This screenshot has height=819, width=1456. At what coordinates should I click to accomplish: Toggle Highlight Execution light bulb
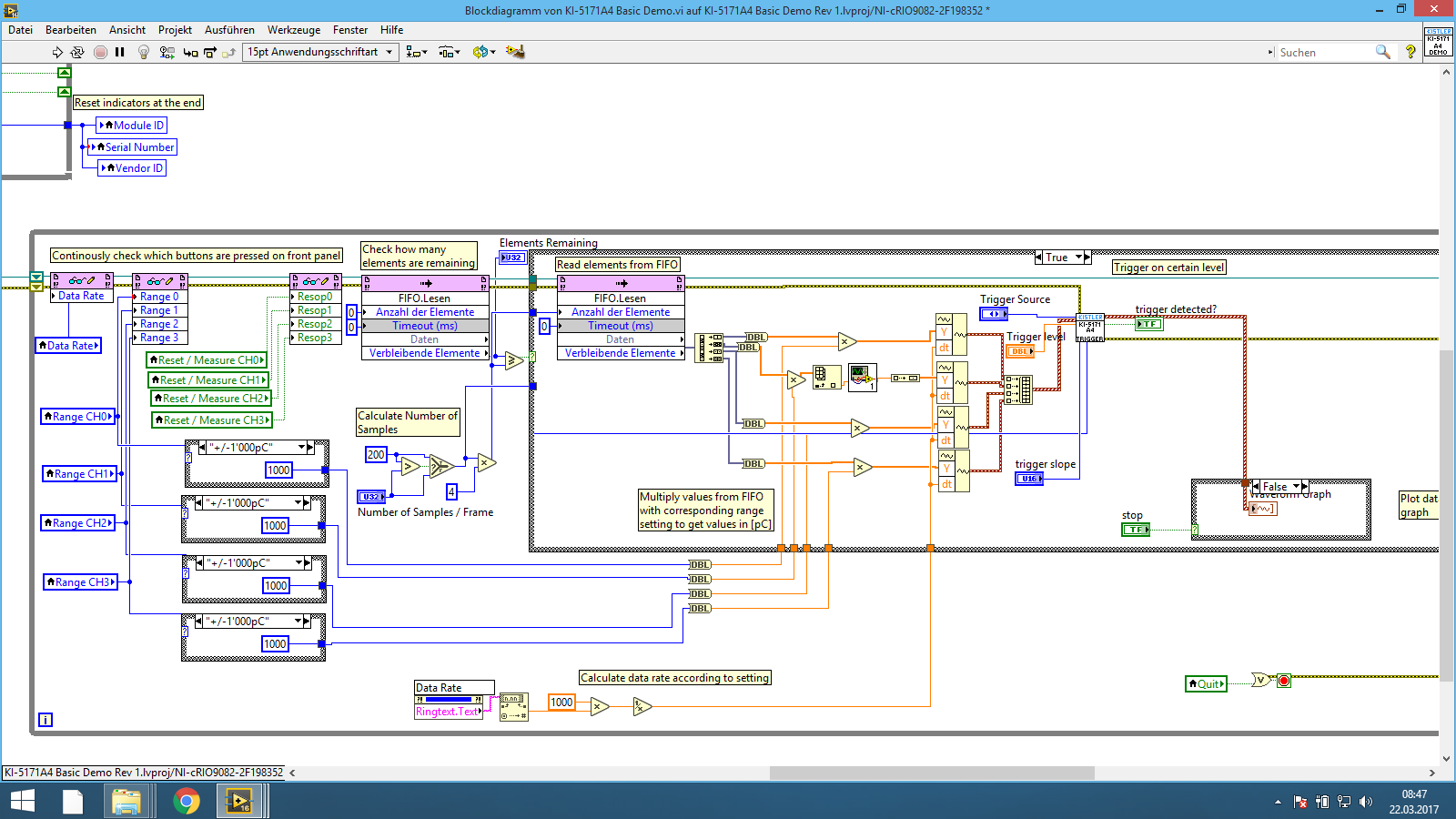coord(144,52)
